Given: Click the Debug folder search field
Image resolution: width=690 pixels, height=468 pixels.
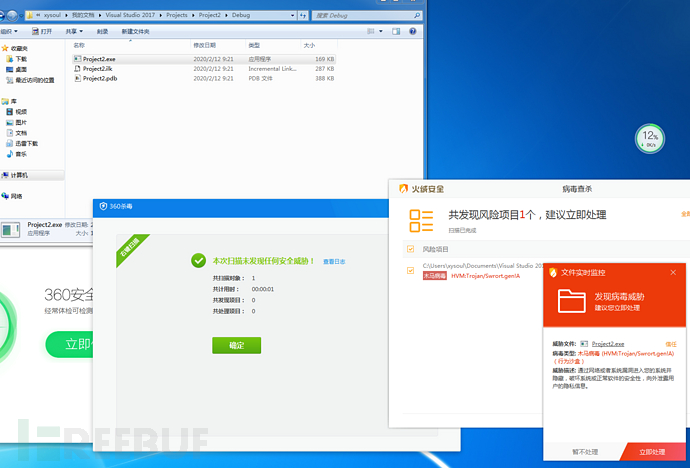Looking at the screenshot, I should (x=367, y=15).
